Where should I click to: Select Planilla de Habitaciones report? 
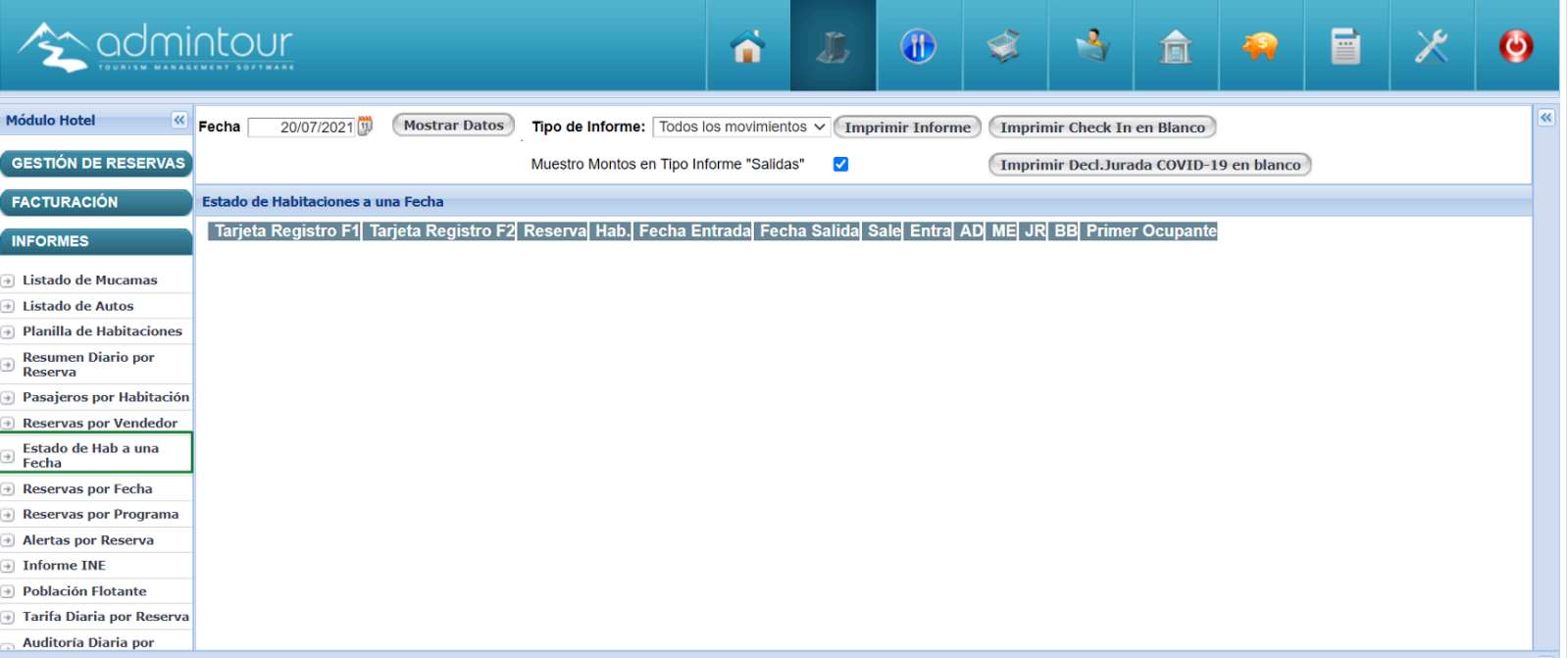point(102,331)
